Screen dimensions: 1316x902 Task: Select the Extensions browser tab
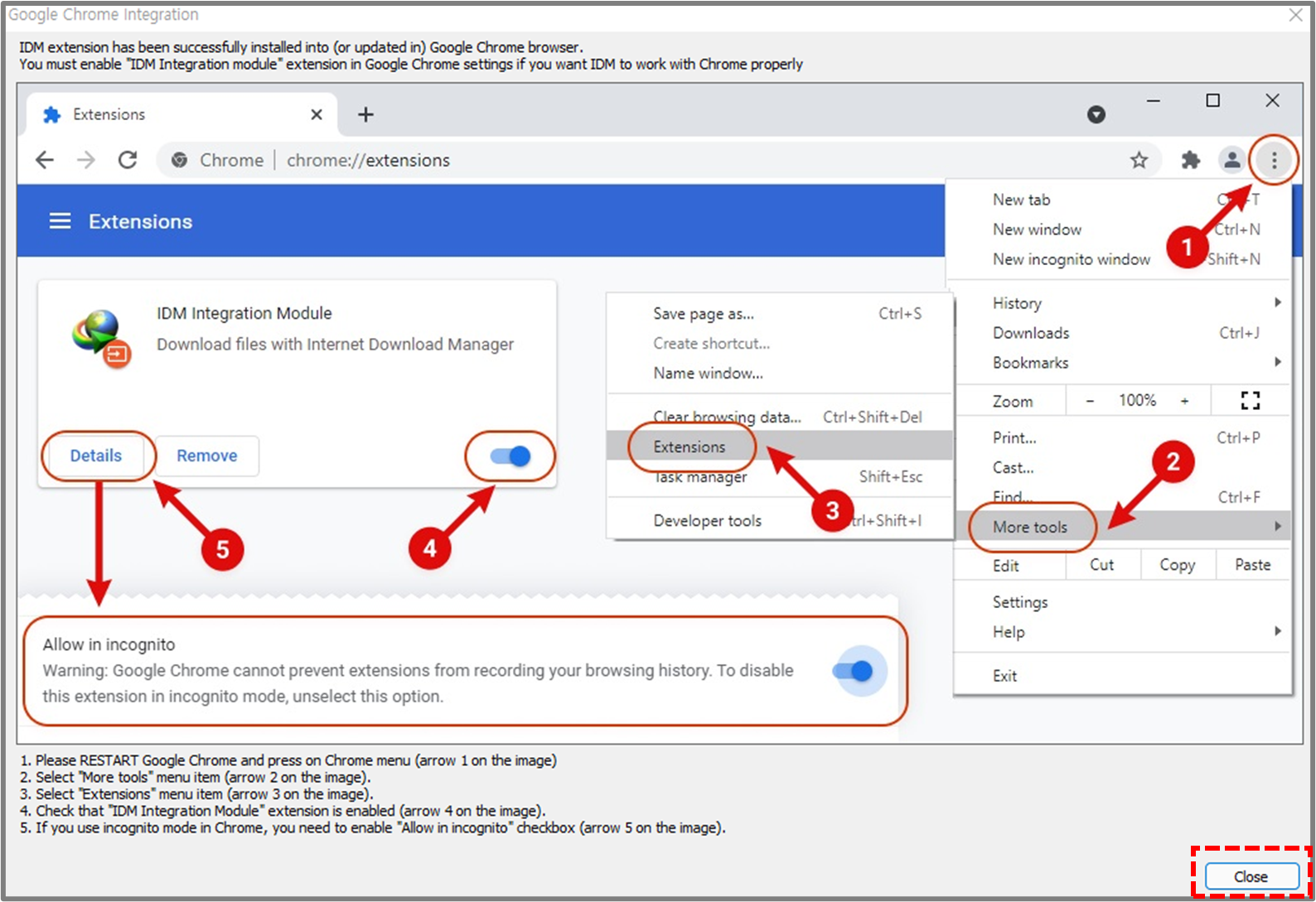181,114
